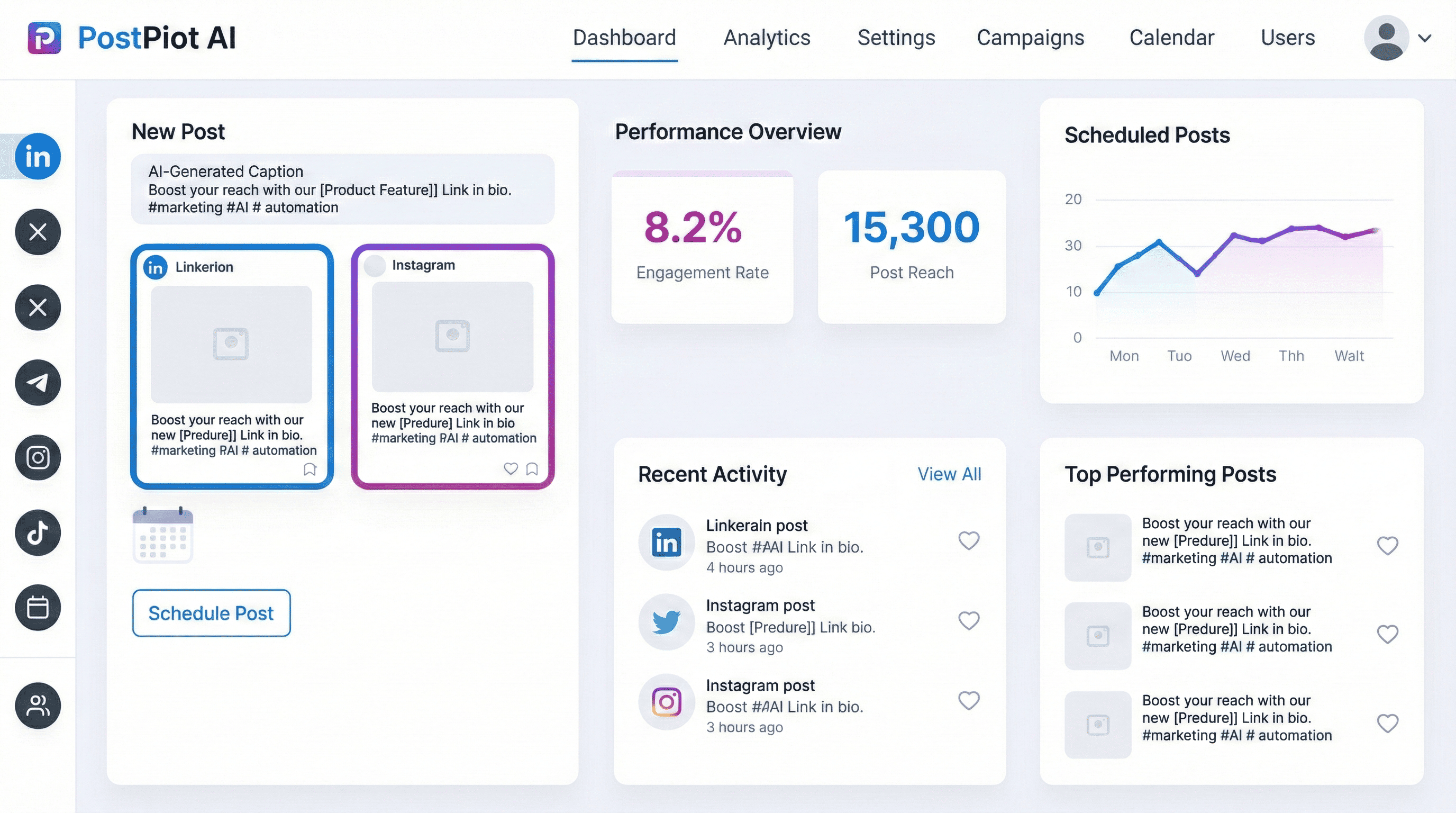This screenshot has height=813, width=1456.
Task: Like the Instagram preview card
Action: (x=511, y=468)
